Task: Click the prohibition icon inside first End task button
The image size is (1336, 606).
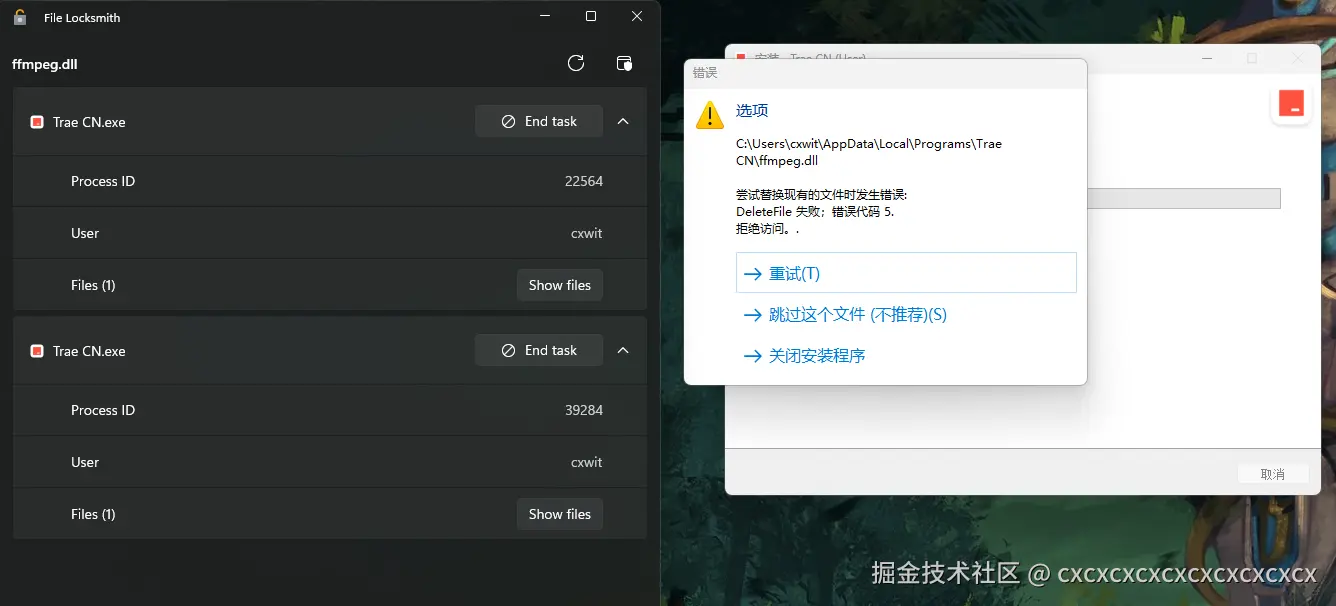Action: [x=509, y=121]
